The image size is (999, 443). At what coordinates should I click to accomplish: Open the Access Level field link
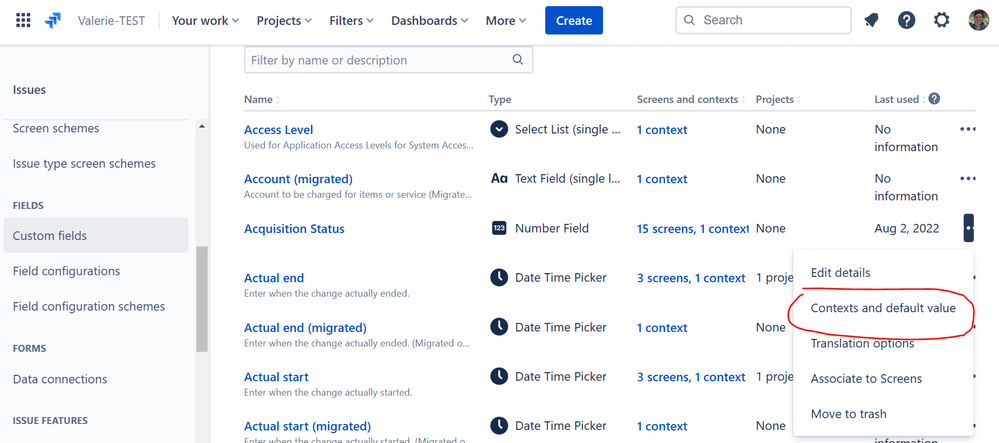pyautogui.click(x=278, y=129)
